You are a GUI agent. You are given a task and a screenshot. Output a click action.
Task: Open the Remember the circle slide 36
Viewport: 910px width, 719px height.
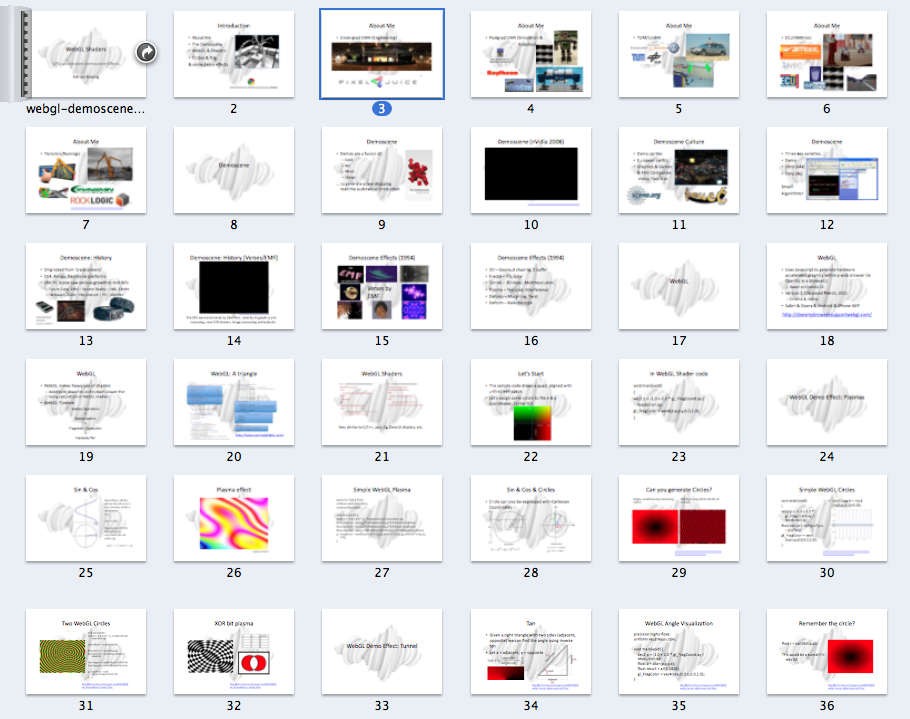pos(826,652)
